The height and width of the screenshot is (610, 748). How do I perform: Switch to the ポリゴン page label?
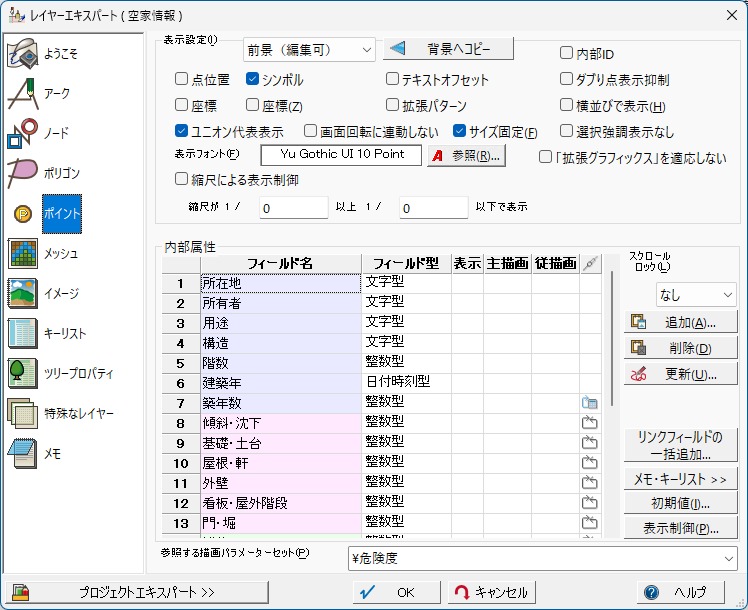62,173
